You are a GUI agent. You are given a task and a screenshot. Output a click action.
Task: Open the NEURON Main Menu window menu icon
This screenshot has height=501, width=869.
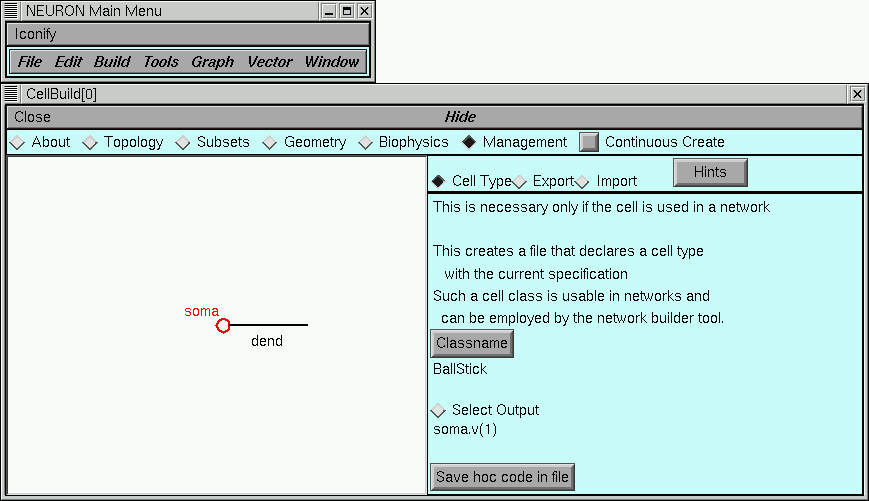[12, 11]
